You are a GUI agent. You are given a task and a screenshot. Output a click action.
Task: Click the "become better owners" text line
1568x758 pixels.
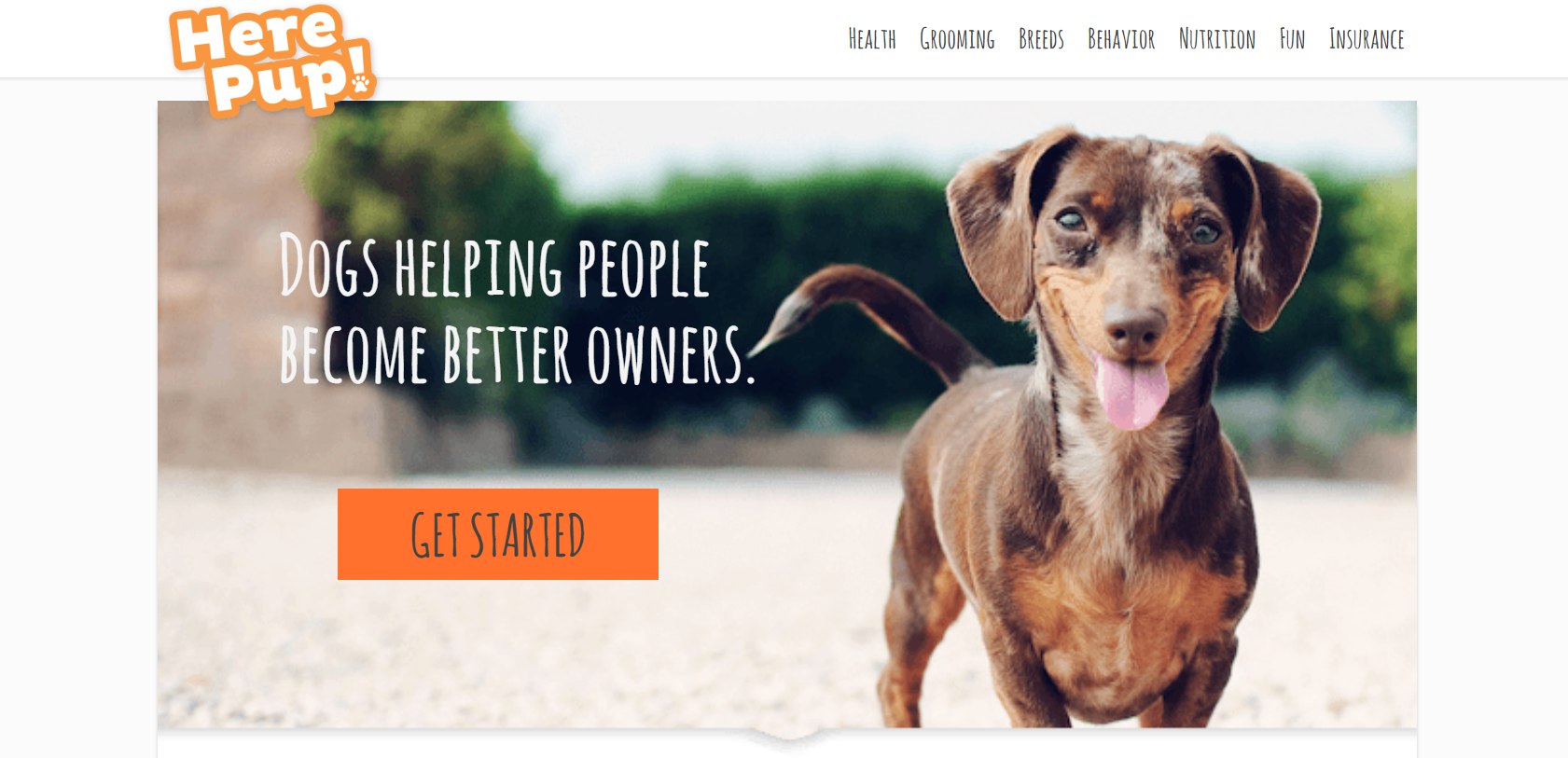517,354
